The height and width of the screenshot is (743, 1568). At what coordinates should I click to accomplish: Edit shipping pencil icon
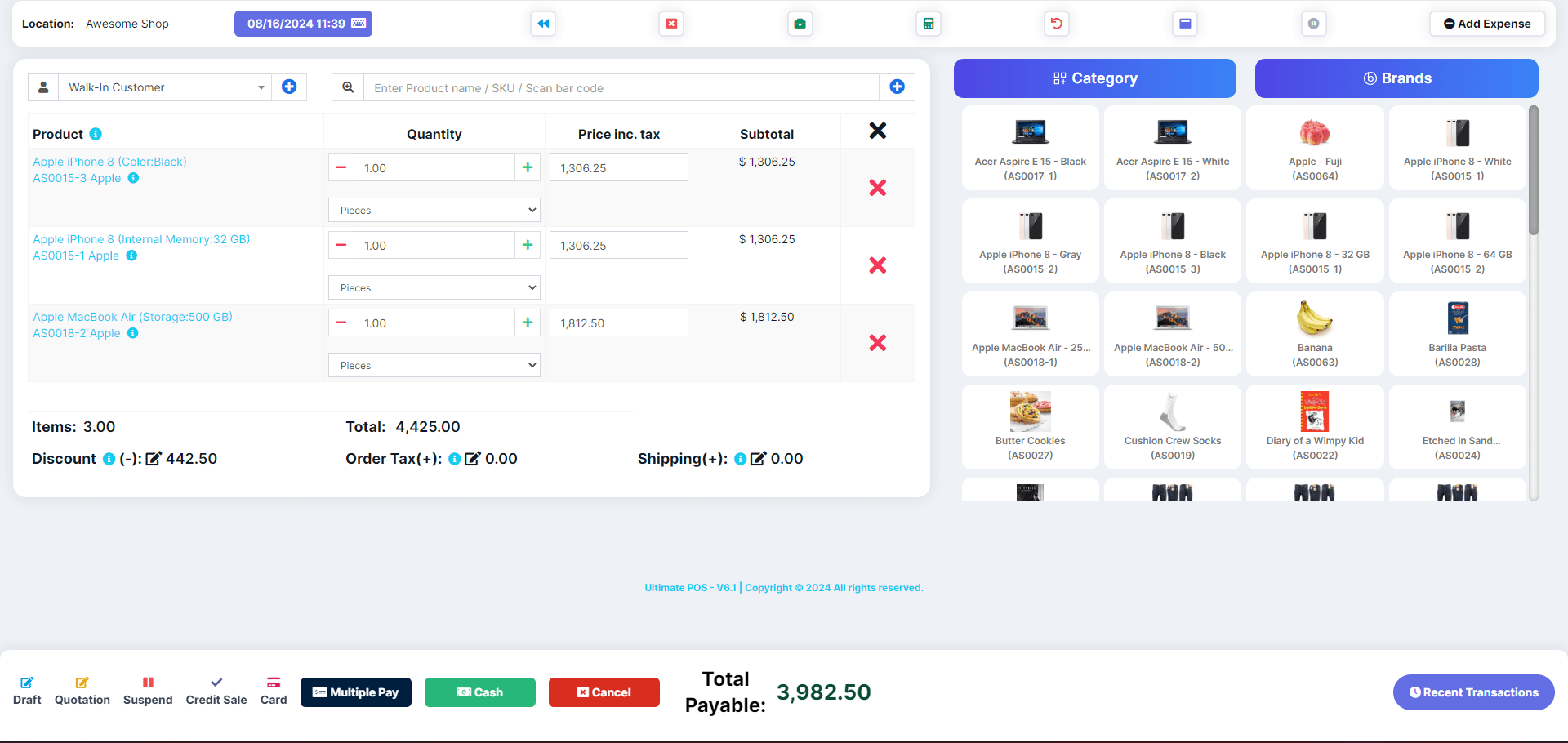(759, 459)
